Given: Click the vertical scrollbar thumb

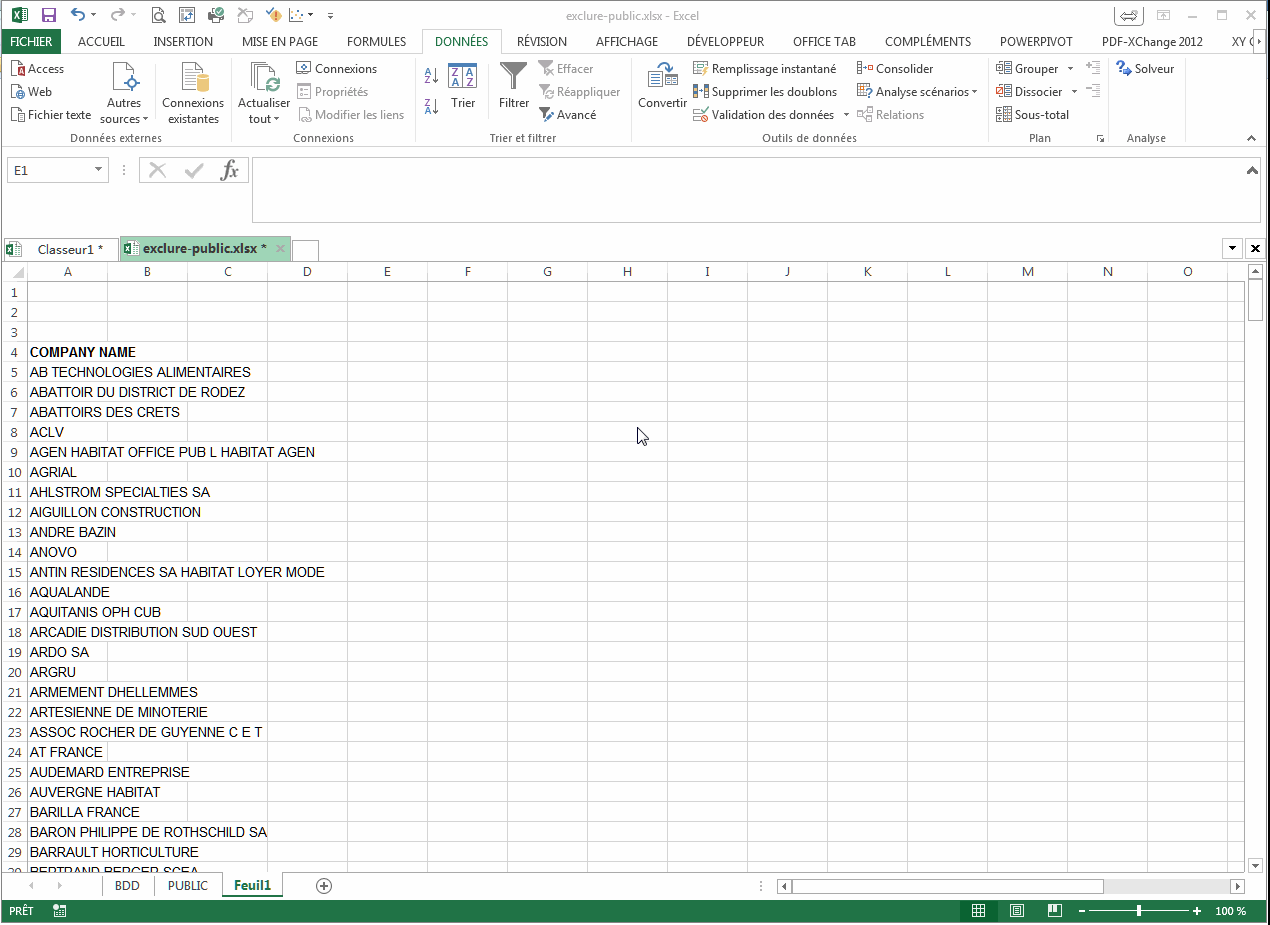Looking at the screenshot, I should tap(1255, 300).
